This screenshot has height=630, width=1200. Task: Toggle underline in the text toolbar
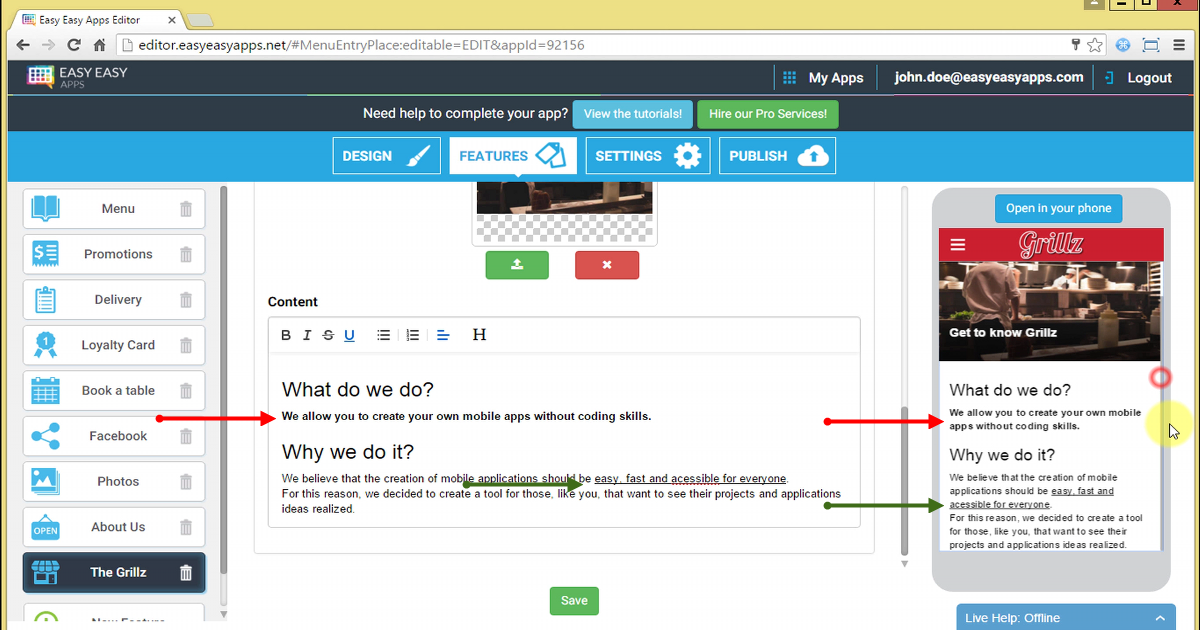[x=349, y=335]
